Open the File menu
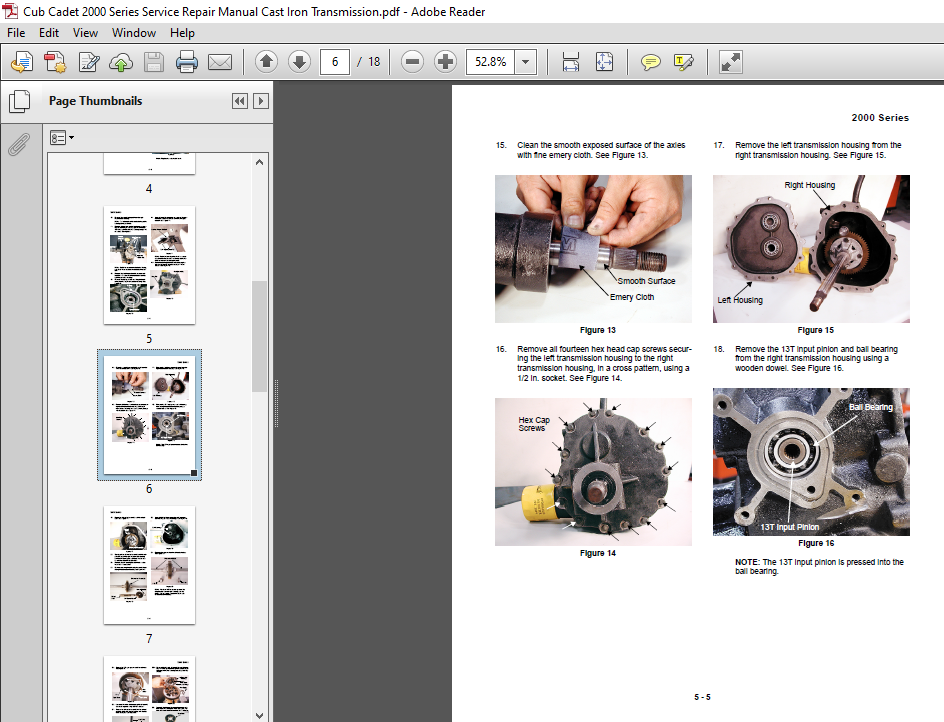 16,33
